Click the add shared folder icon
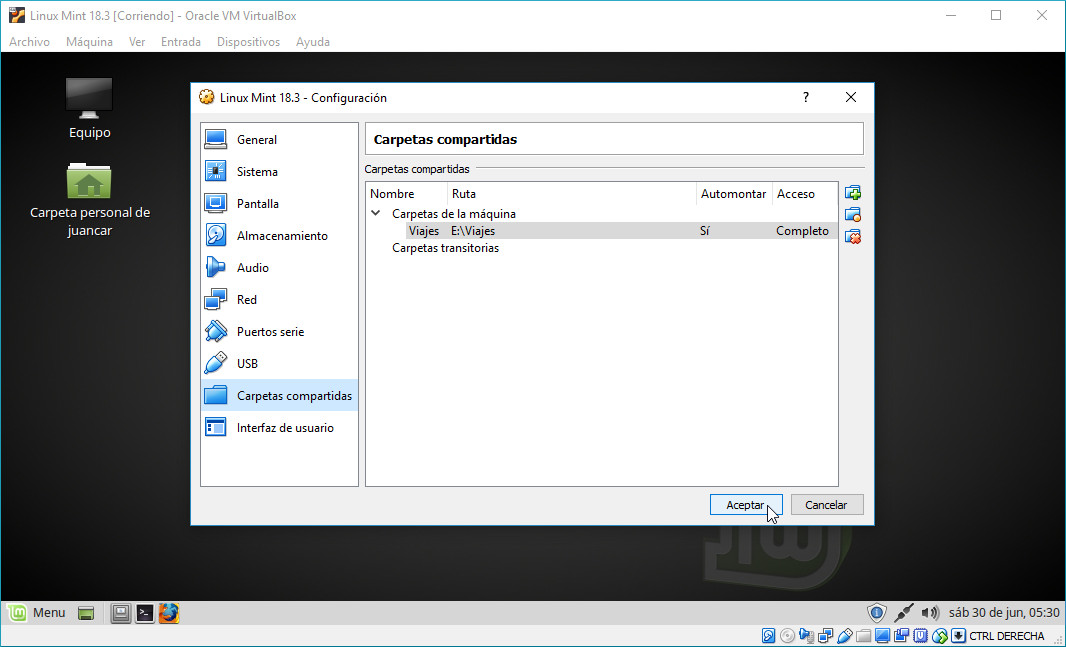Image resolution: width=1066 pixels, height=647 pixels. pos(853,193)
